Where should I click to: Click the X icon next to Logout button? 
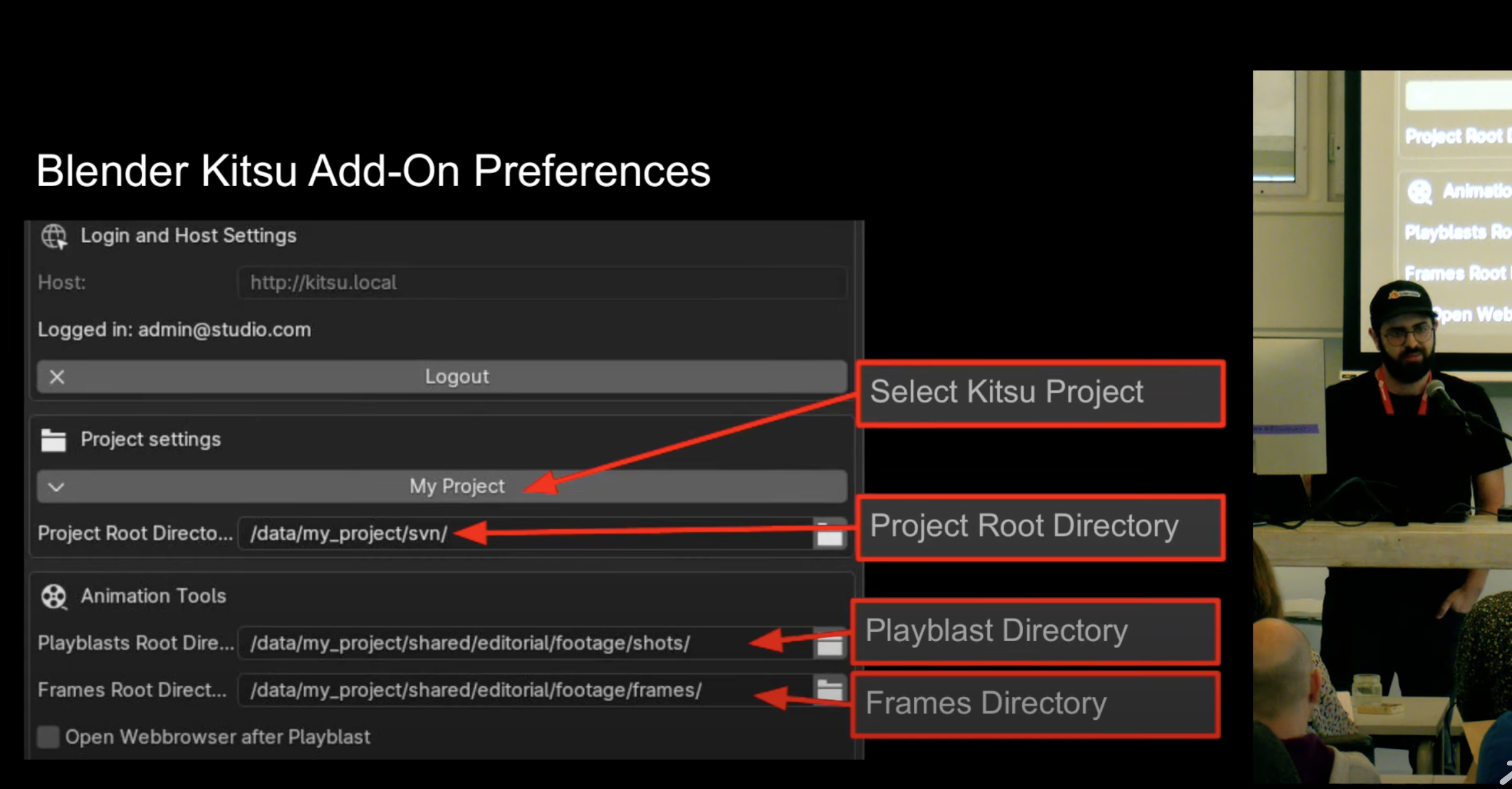click(57, 377)
